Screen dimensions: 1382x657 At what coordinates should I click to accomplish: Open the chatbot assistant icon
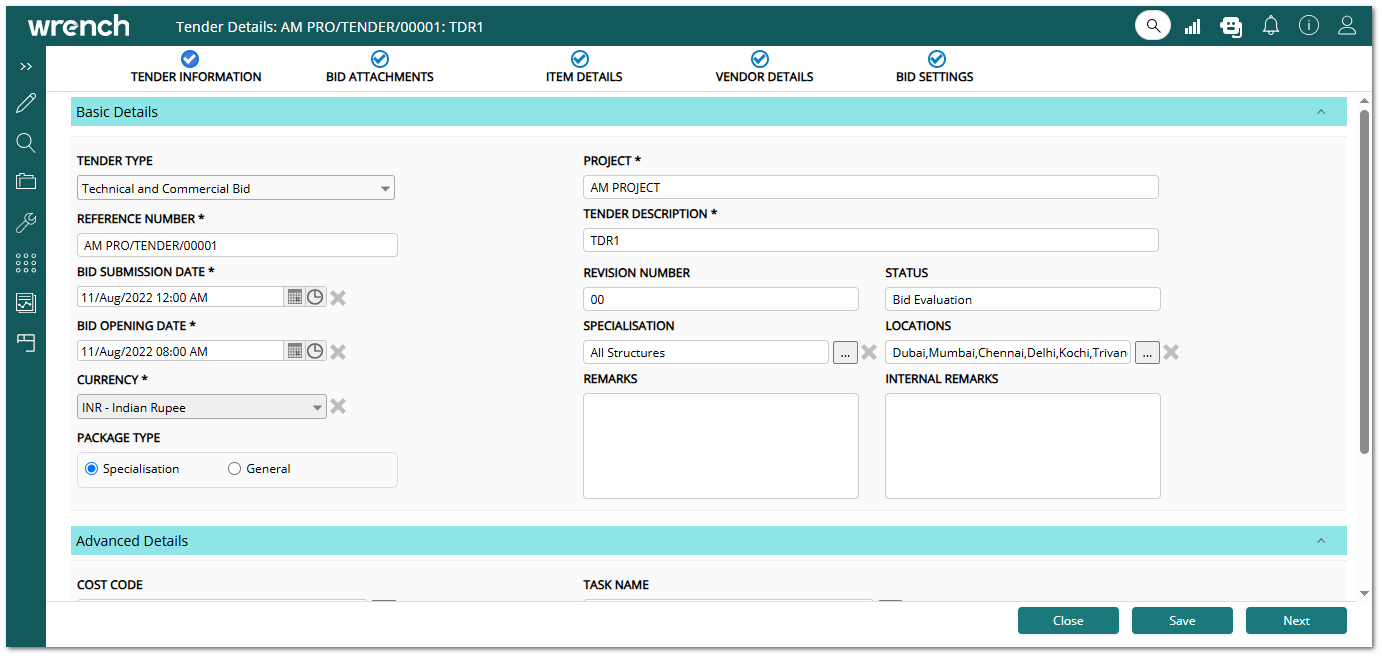[x=1231, y=26]
